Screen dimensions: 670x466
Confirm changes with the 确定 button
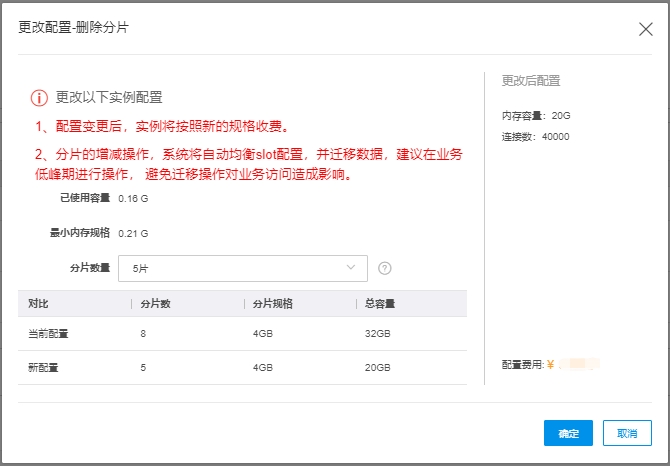pyautogui.click(x=568, y=433)
